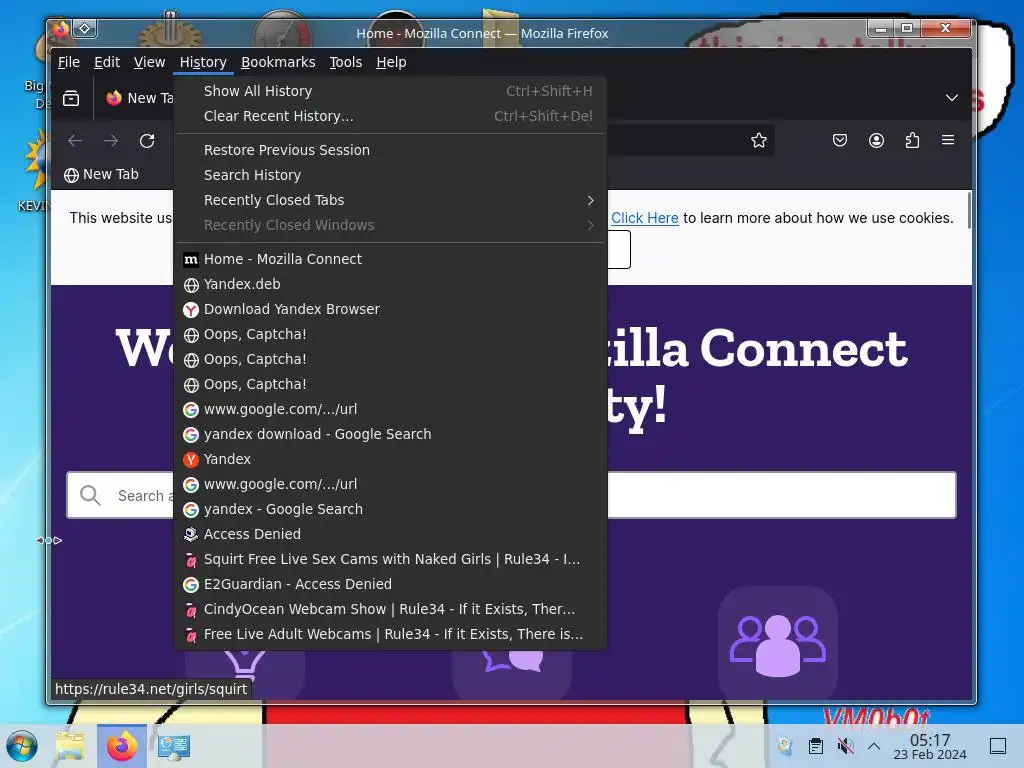The width and height of the screenshot is (1024, 768).
Task: Open Download Yandex Browser history entry
Action: tap(391, 309)
